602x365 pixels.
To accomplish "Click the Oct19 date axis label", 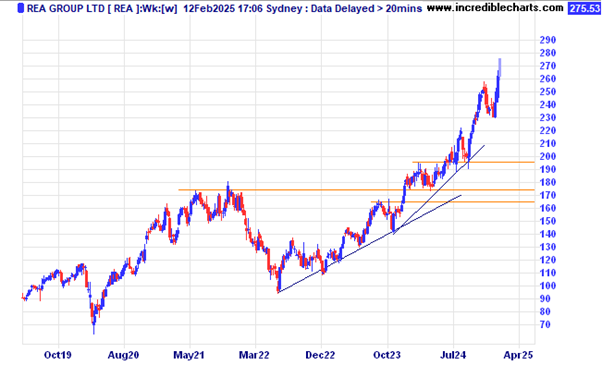I will point(58,355).
